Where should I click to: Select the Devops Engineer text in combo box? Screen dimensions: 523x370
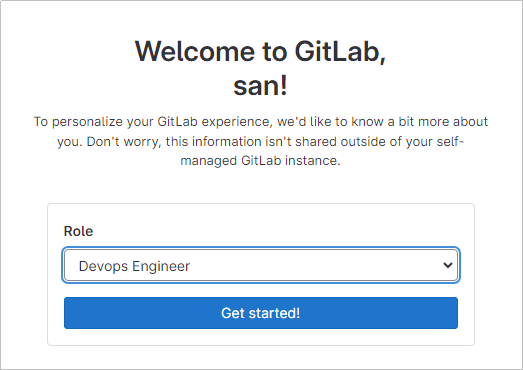click(x=134, y=266)
